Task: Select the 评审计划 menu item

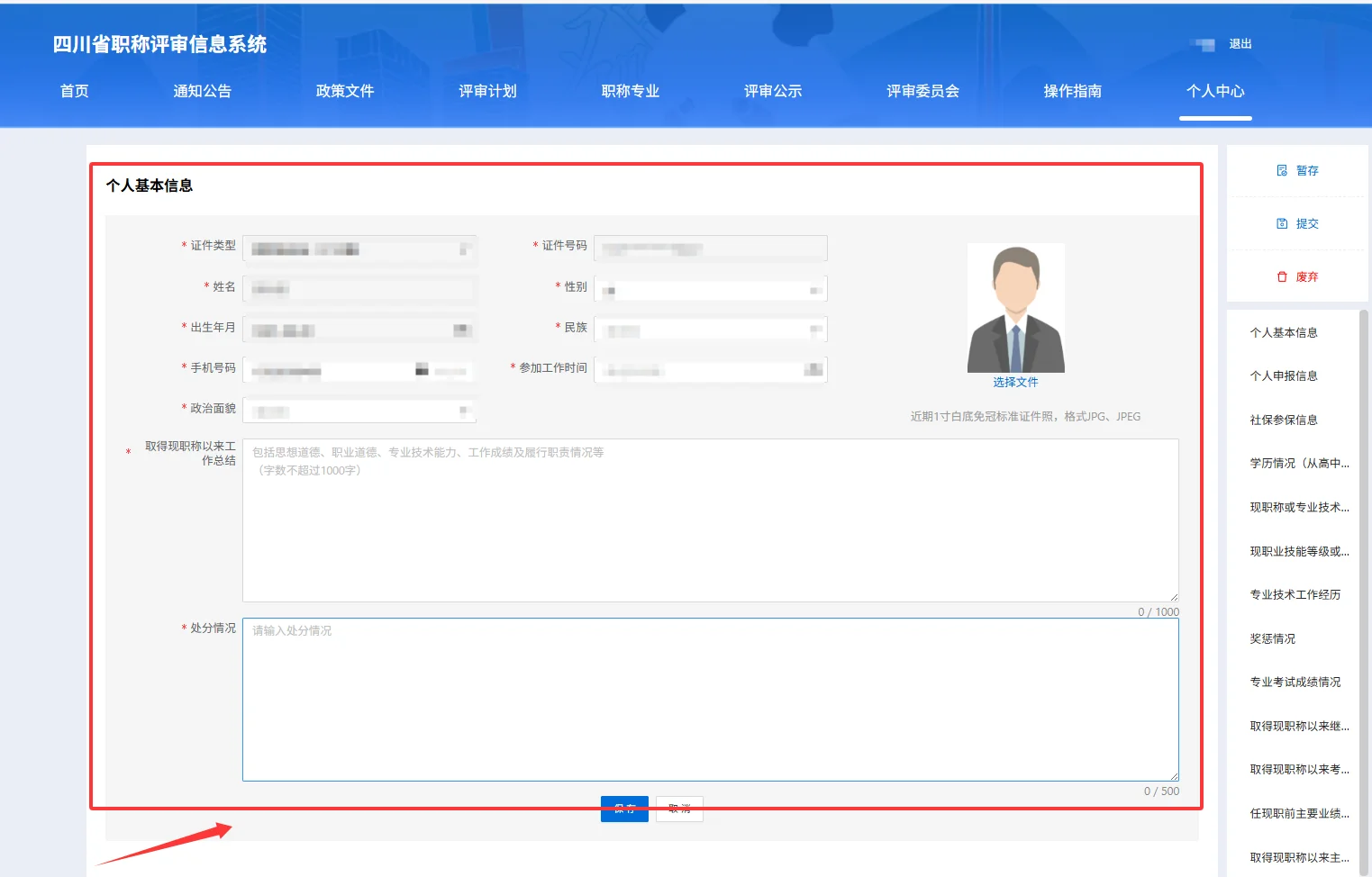Action: 486,90
